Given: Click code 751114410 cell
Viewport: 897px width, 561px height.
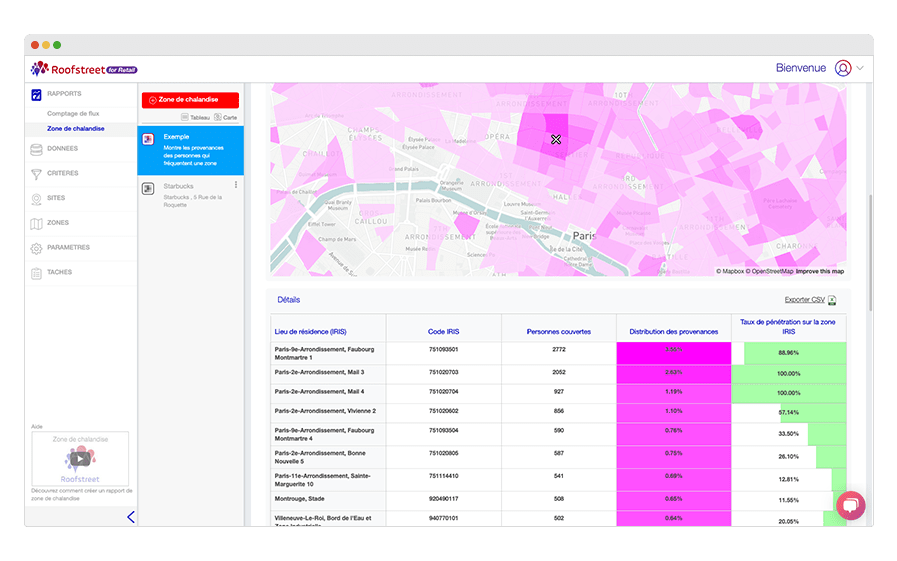Looking at the screenshot, I should point(444,476).
